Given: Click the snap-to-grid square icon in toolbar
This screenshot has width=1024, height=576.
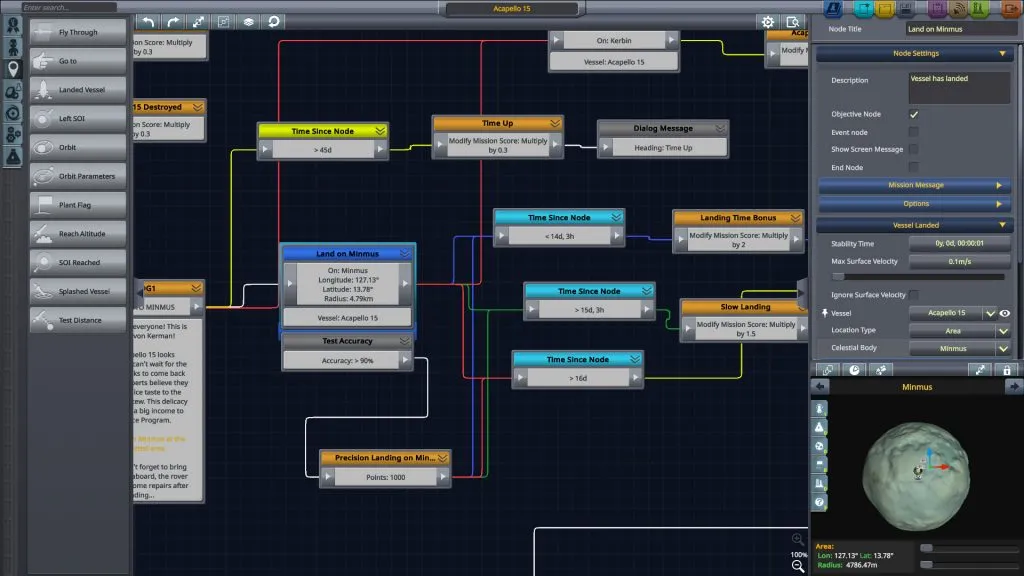Looking at the screenshot, I should point(223,22).
